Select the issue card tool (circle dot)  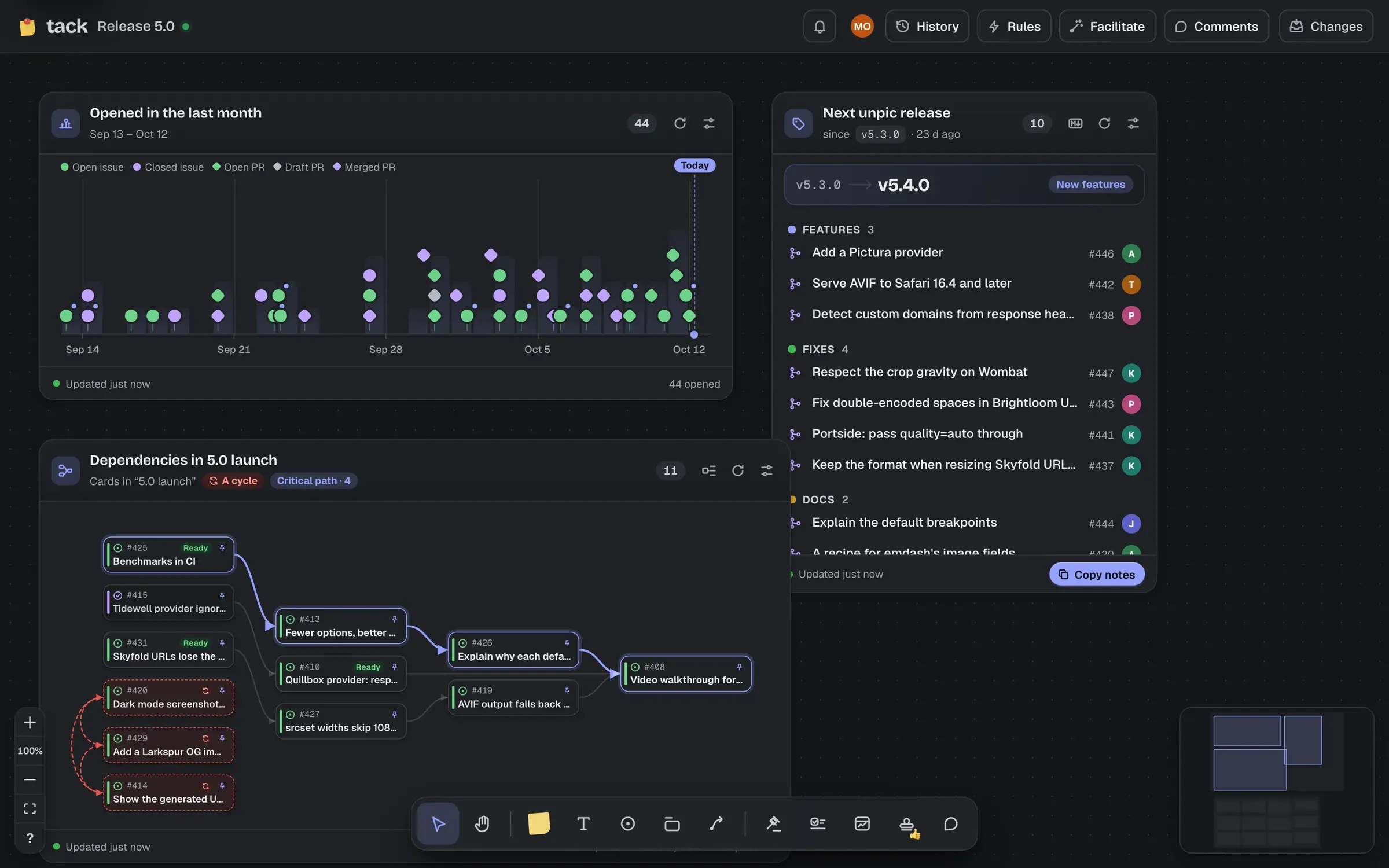tap(628, 823)
